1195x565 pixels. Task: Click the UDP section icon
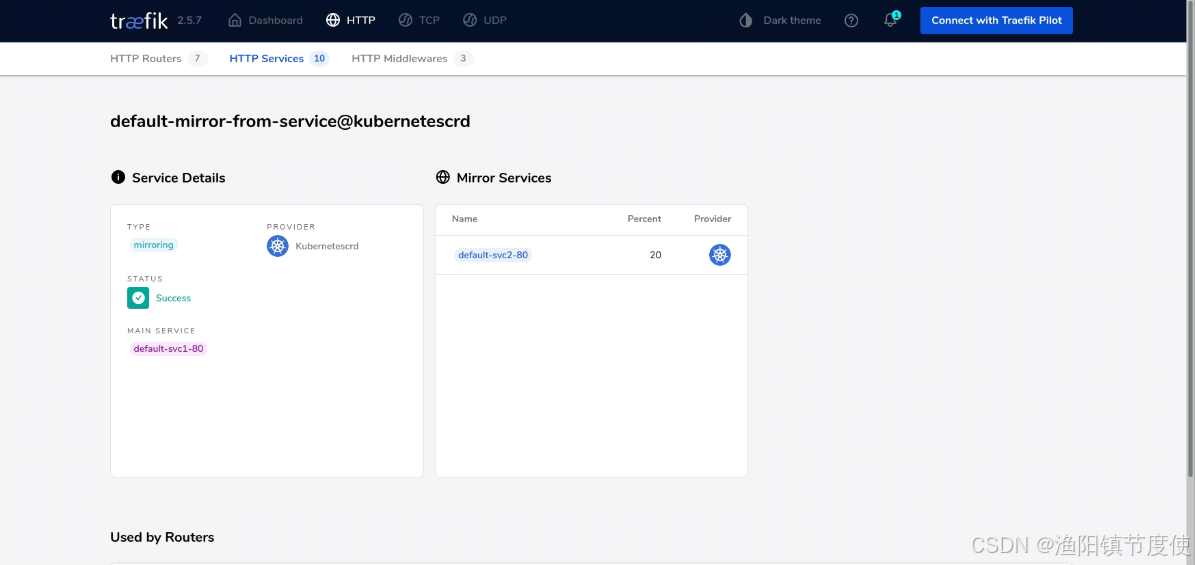(469, 21)
